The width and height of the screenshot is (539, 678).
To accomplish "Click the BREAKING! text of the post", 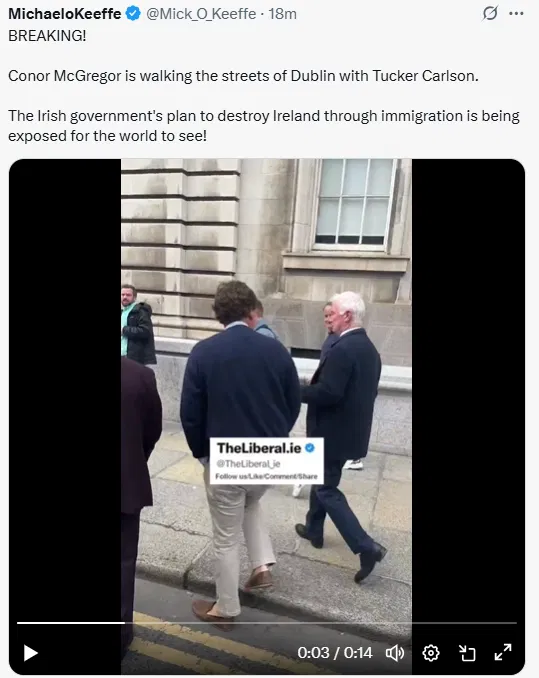I will (x=47, y=36).
